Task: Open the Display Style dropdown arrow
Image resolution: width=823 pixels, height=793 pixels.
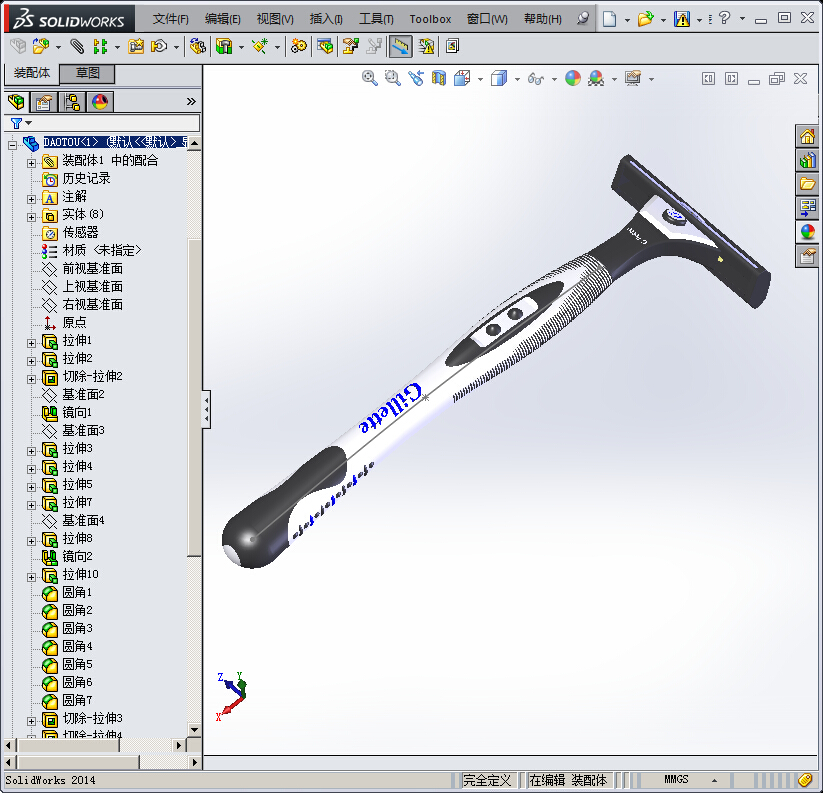Action: pos(517,79)
